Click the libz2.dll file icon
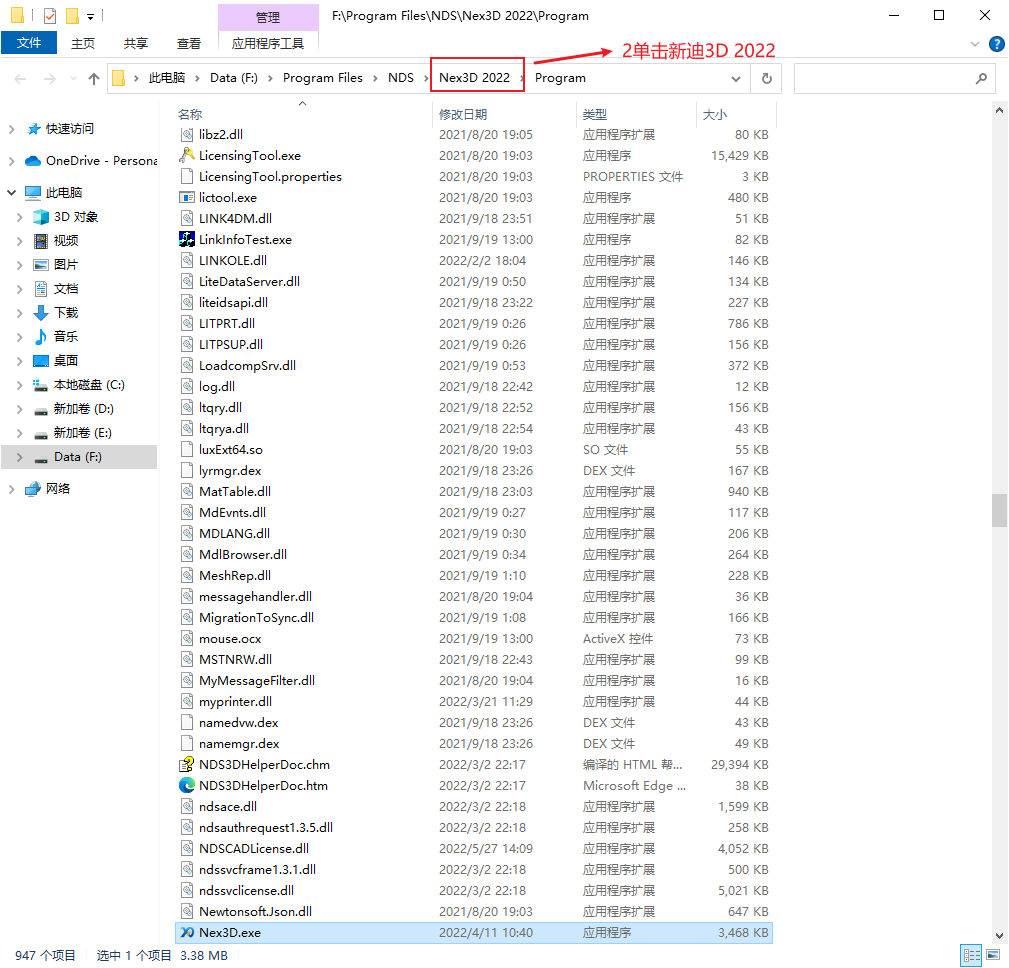Viewport: 1009px width, 968px height. [187, 135]
